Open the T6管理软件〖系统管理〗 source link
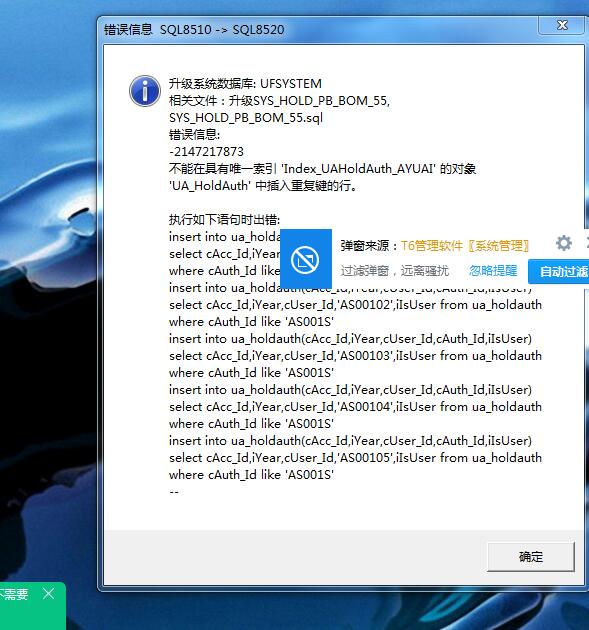This screenshot has width=589, height=630. tap(465, 245)
